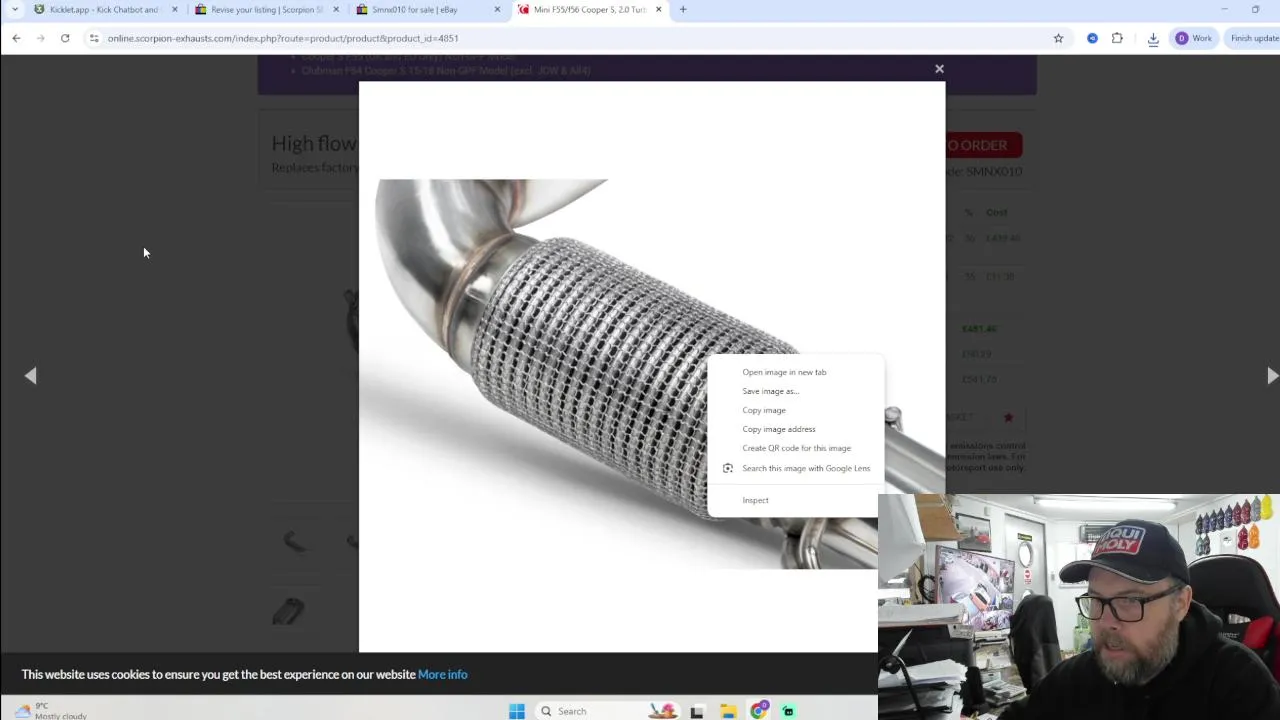Open a new browser tab
The height and width of the screenshot is (720, 1280).
pos(683,10)
